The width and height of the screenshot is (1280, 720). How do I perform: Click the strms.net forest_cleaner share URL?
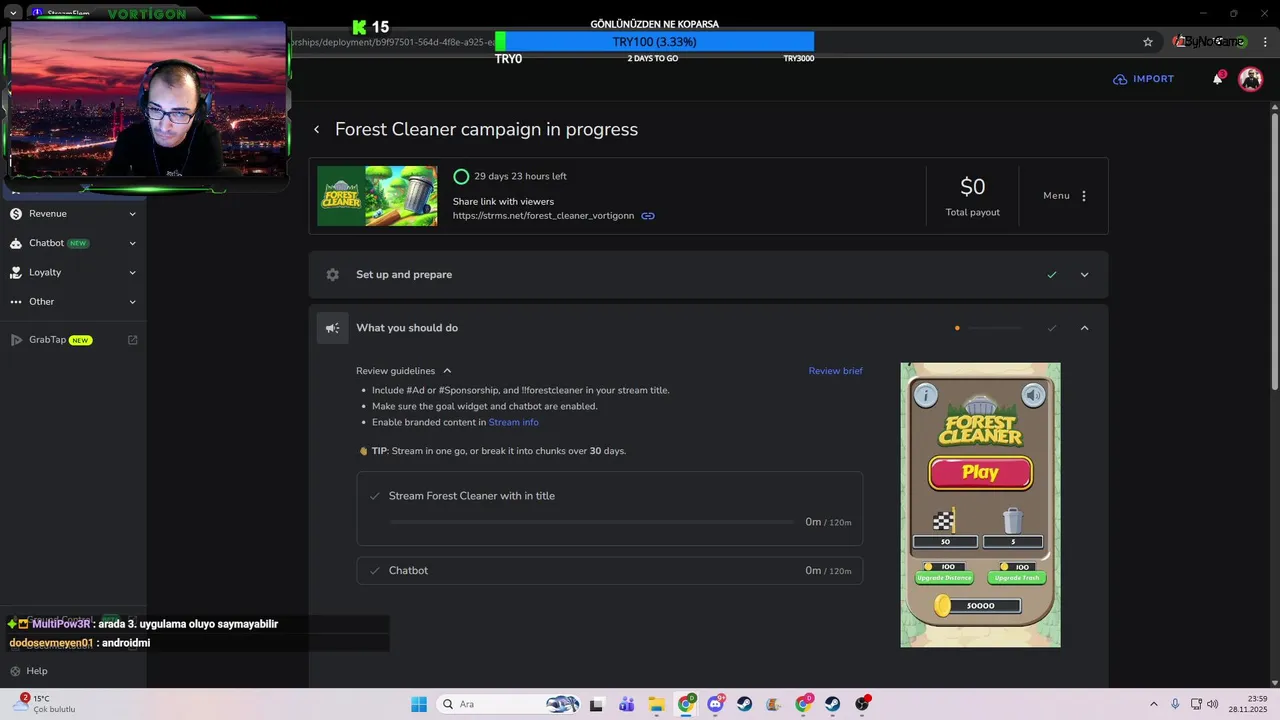coord(543,216)
